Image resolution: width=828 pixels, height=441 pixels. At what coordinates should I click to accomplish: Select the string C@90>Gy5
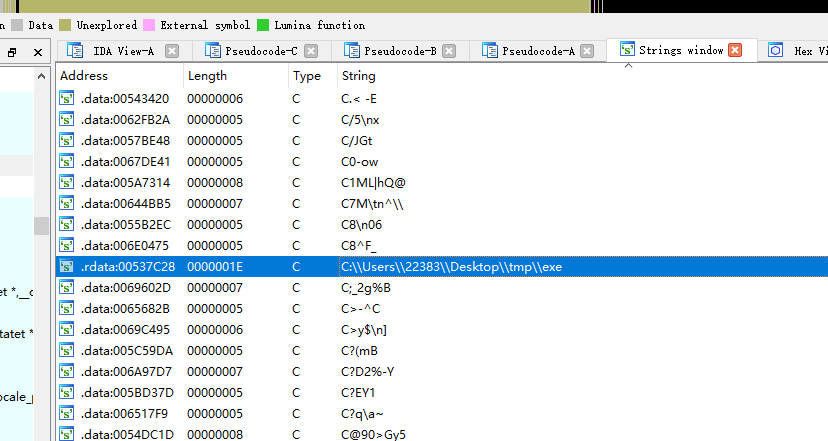[x=373, y=434]
